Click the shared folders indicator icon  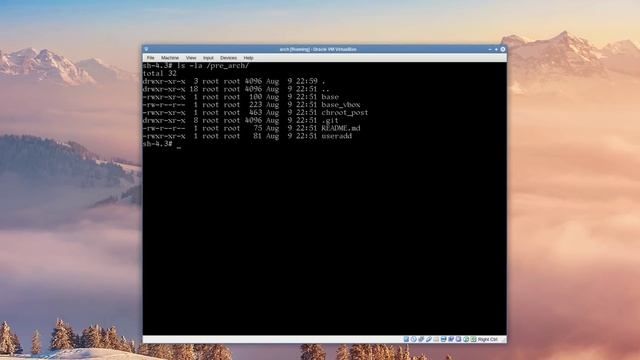pos(436,339)
